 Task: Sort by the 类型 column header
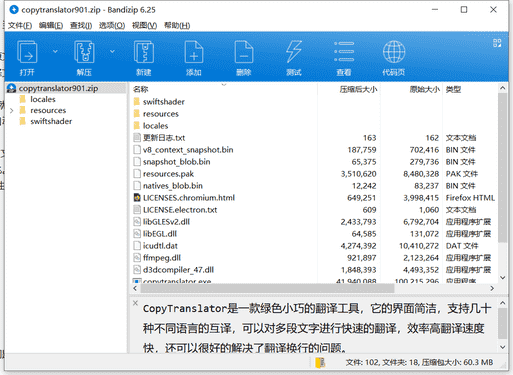(x=453, y=89)
